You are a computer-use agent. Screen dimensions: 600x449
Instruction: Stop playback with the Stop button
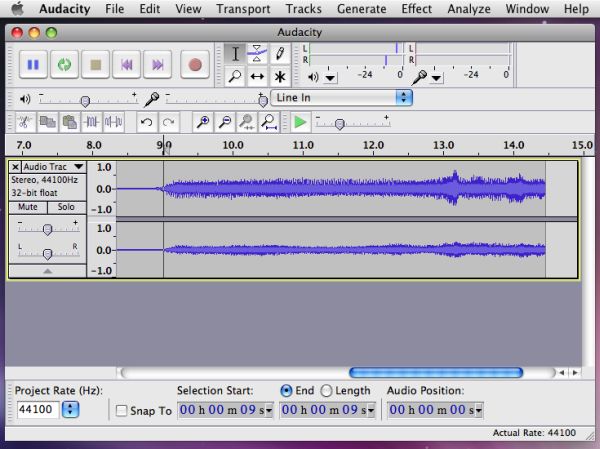click(96, 64)
